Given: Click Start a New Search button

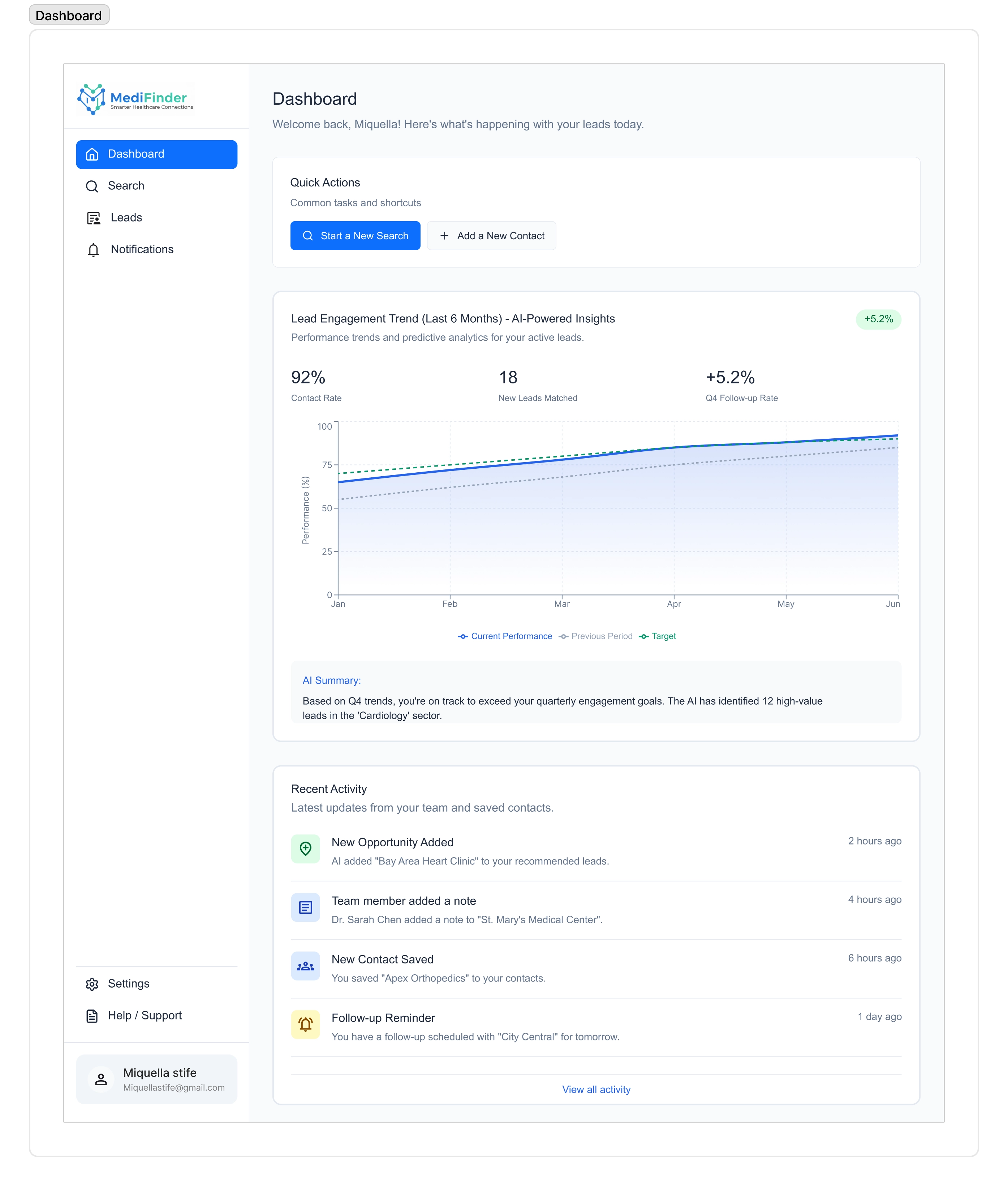Looking at the screenshot, I should click(x=355, y=236).
